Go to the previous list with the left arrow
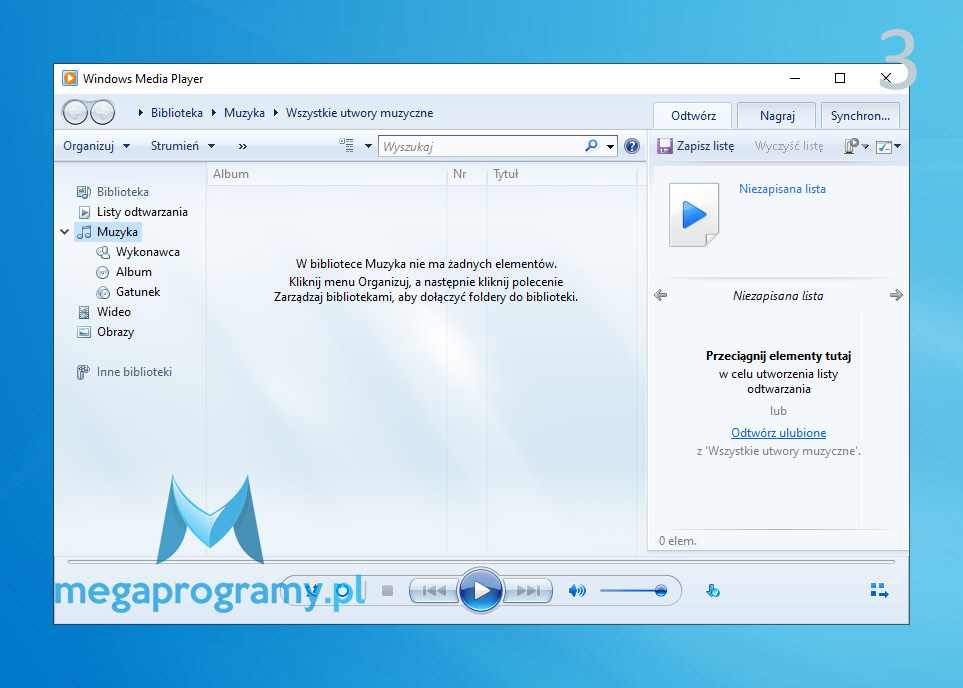This screenshot has width=963, height=688. coord(661,295)
